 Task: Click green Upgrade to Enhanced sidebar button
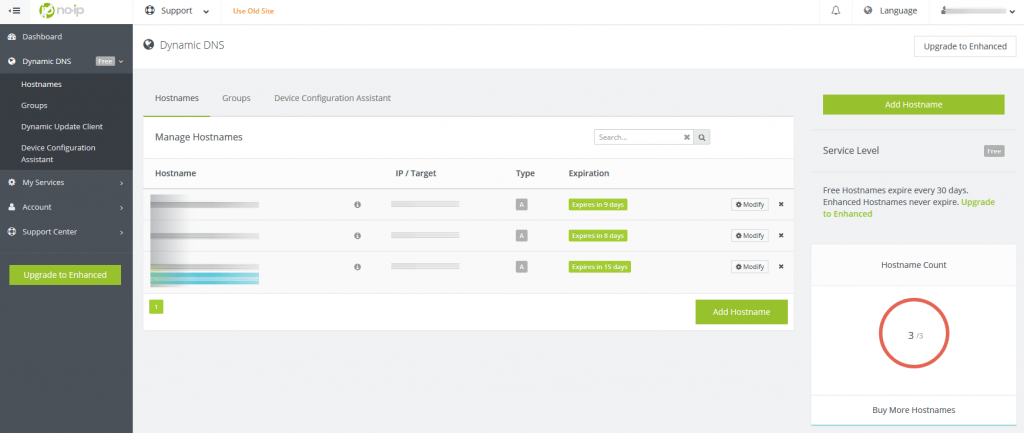coord(65,275)
